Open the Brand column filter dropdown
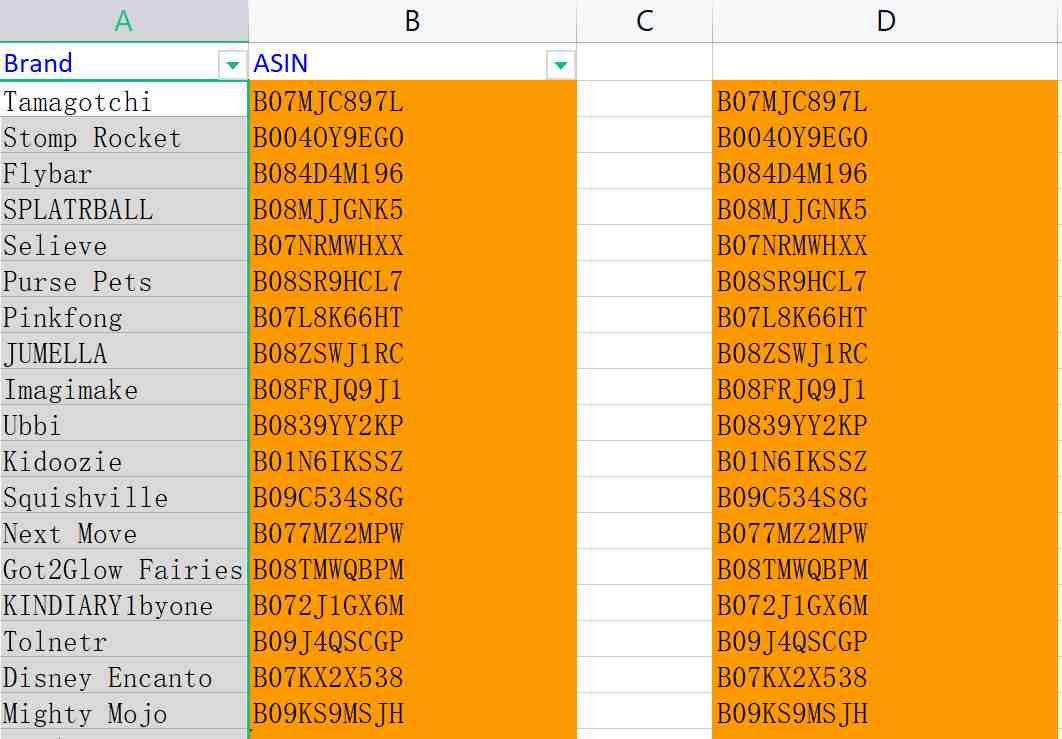 232,65
